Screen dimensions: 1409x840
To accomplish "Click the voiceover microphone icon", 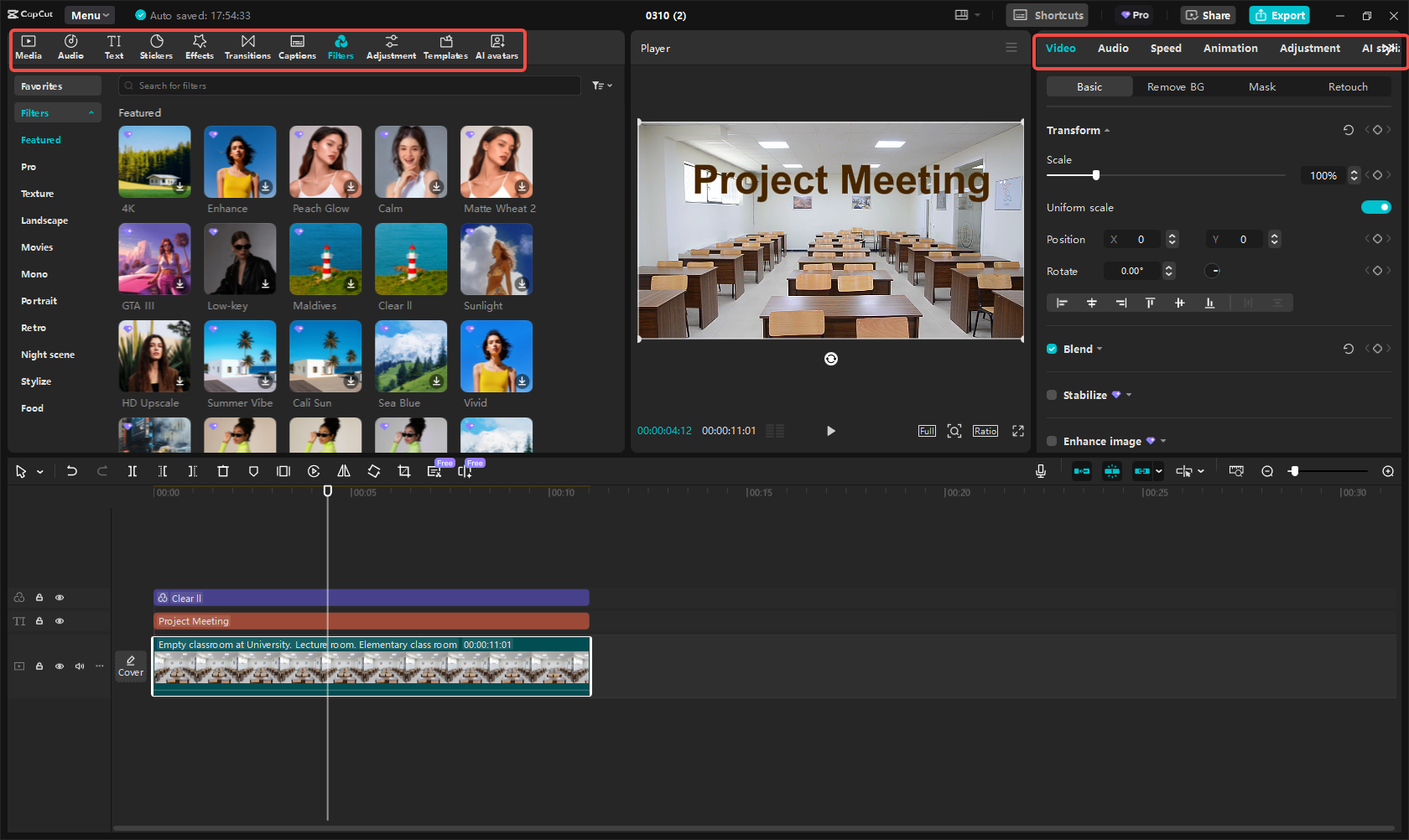I will tap(1040, 471).
